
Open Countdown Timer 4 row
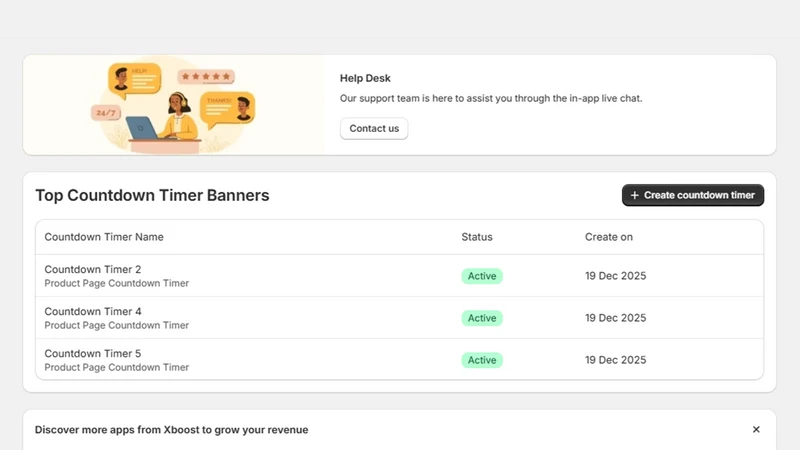[399, 318]
